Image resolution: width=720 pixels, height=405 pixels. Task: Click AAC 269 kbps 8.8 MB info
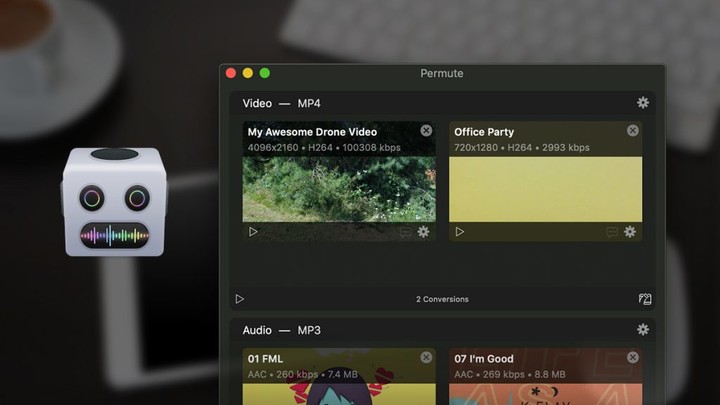(510, 374)
